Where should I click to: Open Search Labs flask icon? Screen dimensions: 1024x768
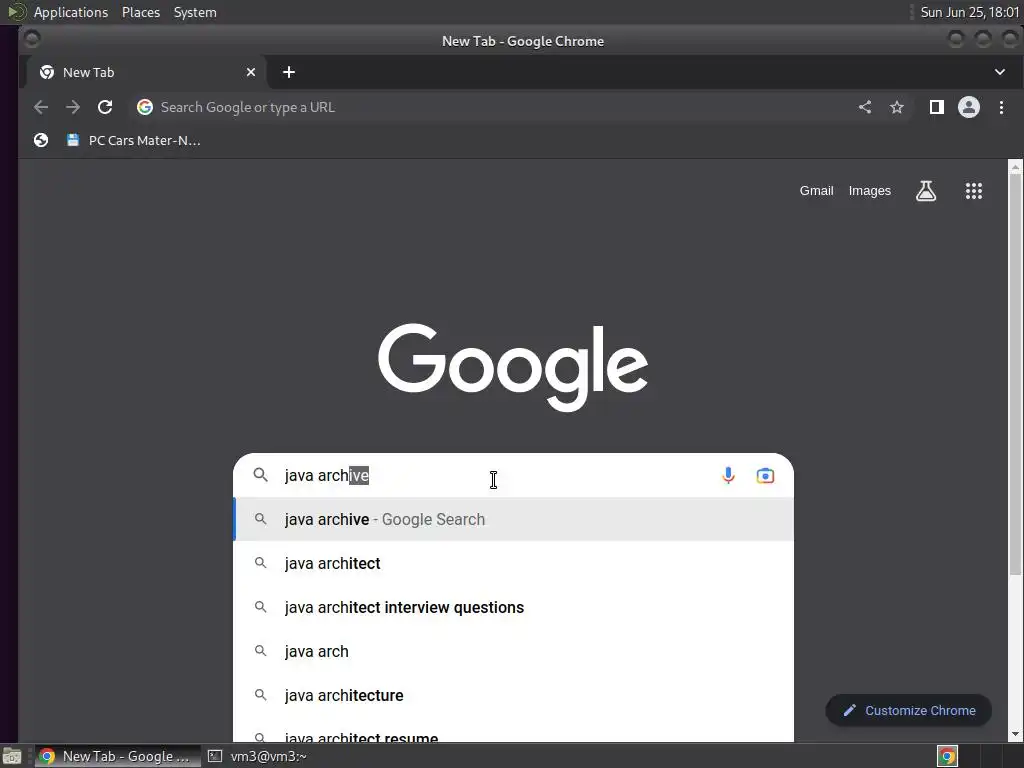coord(926,191)
